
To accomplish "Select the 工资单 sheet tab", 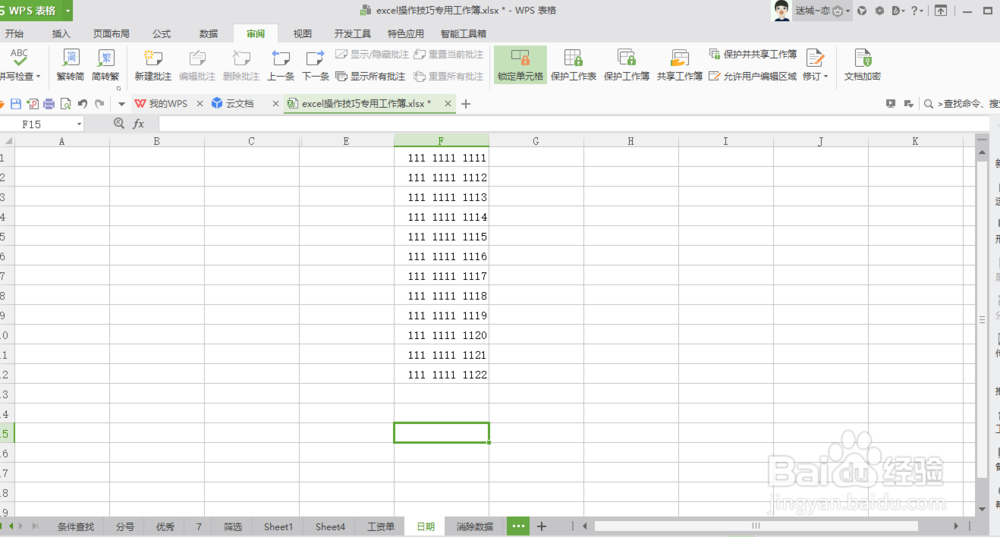I will click(x=380, y=527).
